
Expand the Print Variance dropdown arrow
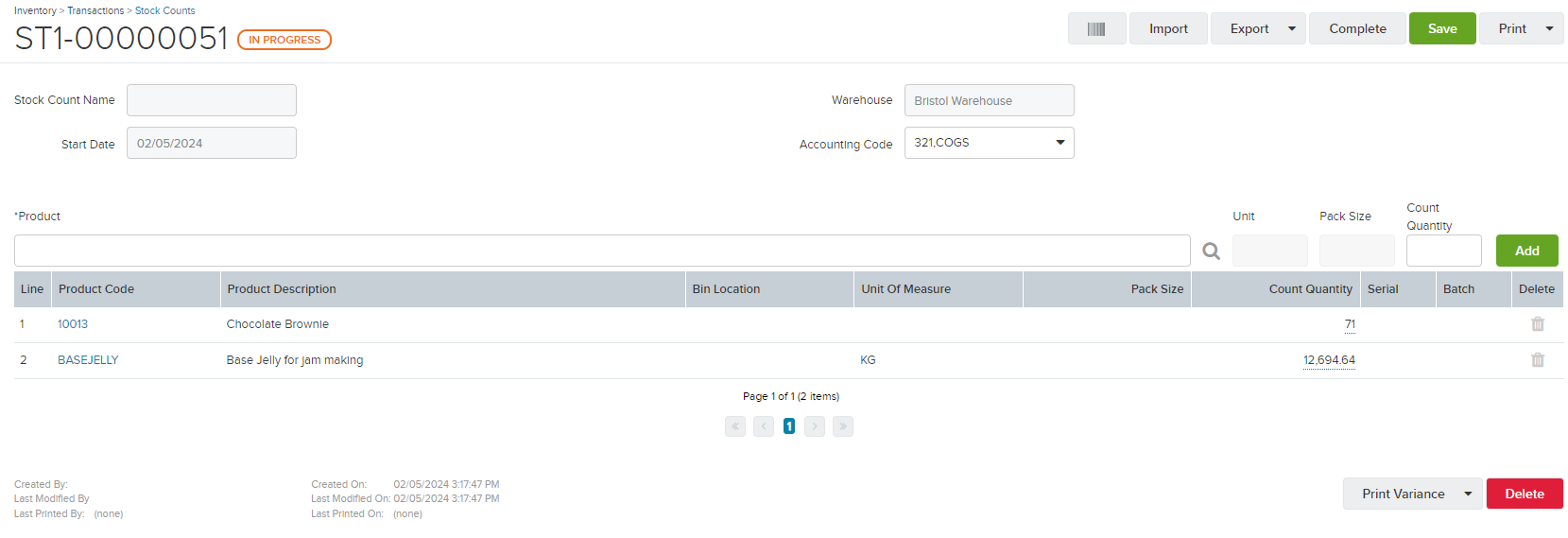[1468, 494]
